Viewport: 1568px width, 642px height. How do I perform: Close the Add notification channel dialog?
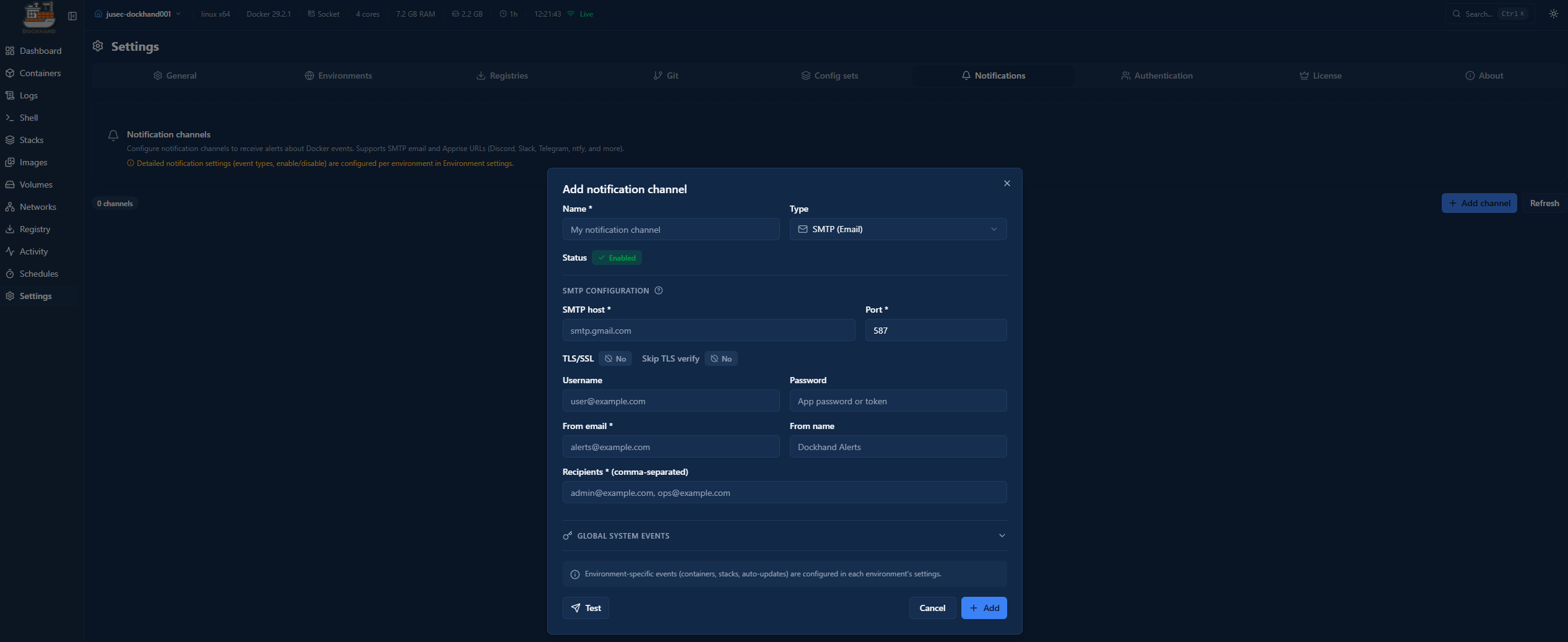tap(1007, 183)
